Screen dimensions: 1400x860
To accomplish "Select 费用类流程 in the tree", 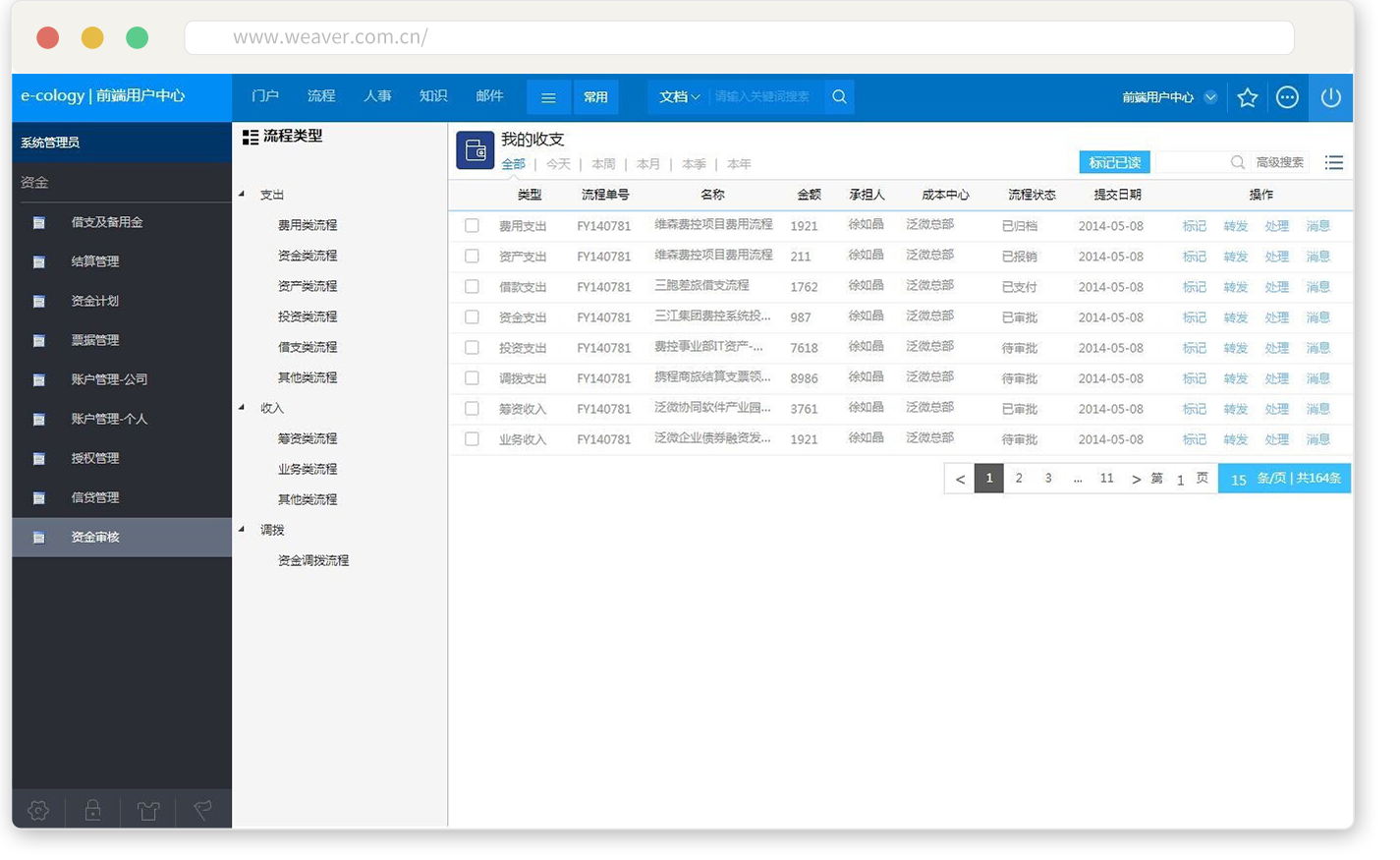I will (308, 225).
